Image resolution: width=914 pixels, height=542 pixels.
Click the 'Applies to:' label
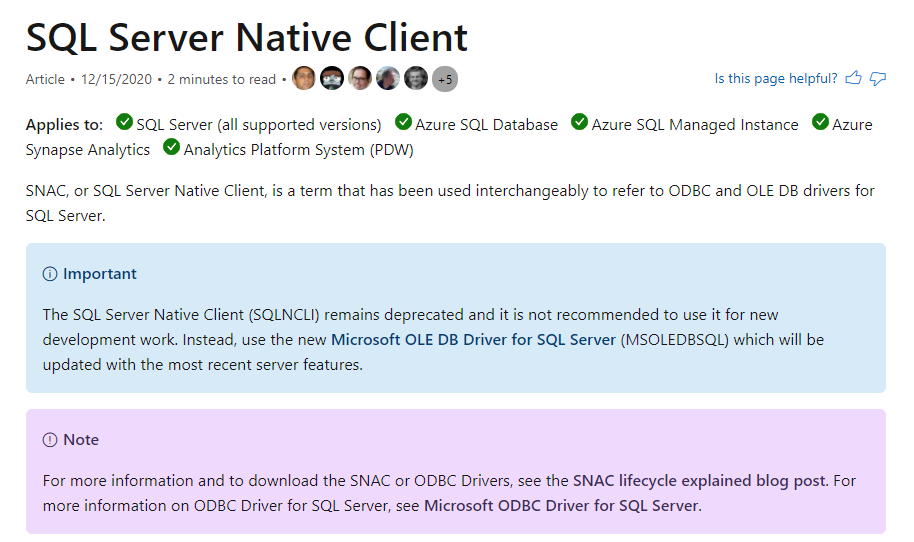tap(64, 125)
